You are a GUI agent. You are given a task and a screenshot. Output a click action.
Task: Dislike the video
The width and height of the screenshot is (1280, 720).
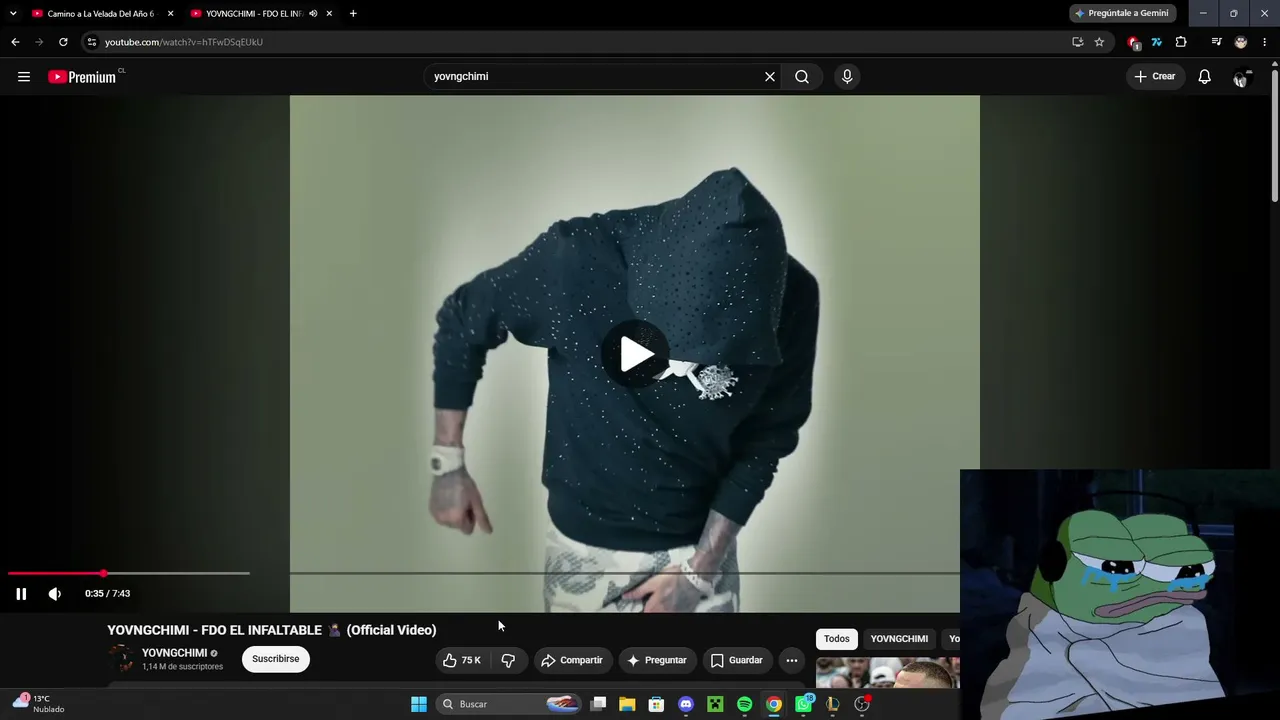pos(508,660)
